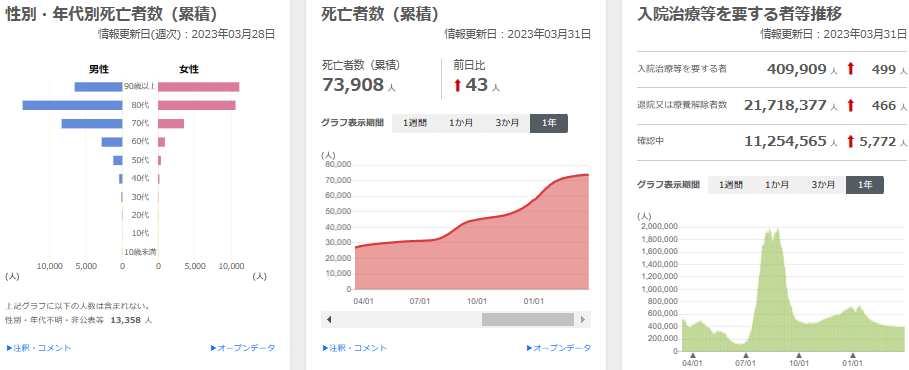Click the value 11,254,565 for 確認中
This screenshot has width=909, height=370.
click(786, 141)
